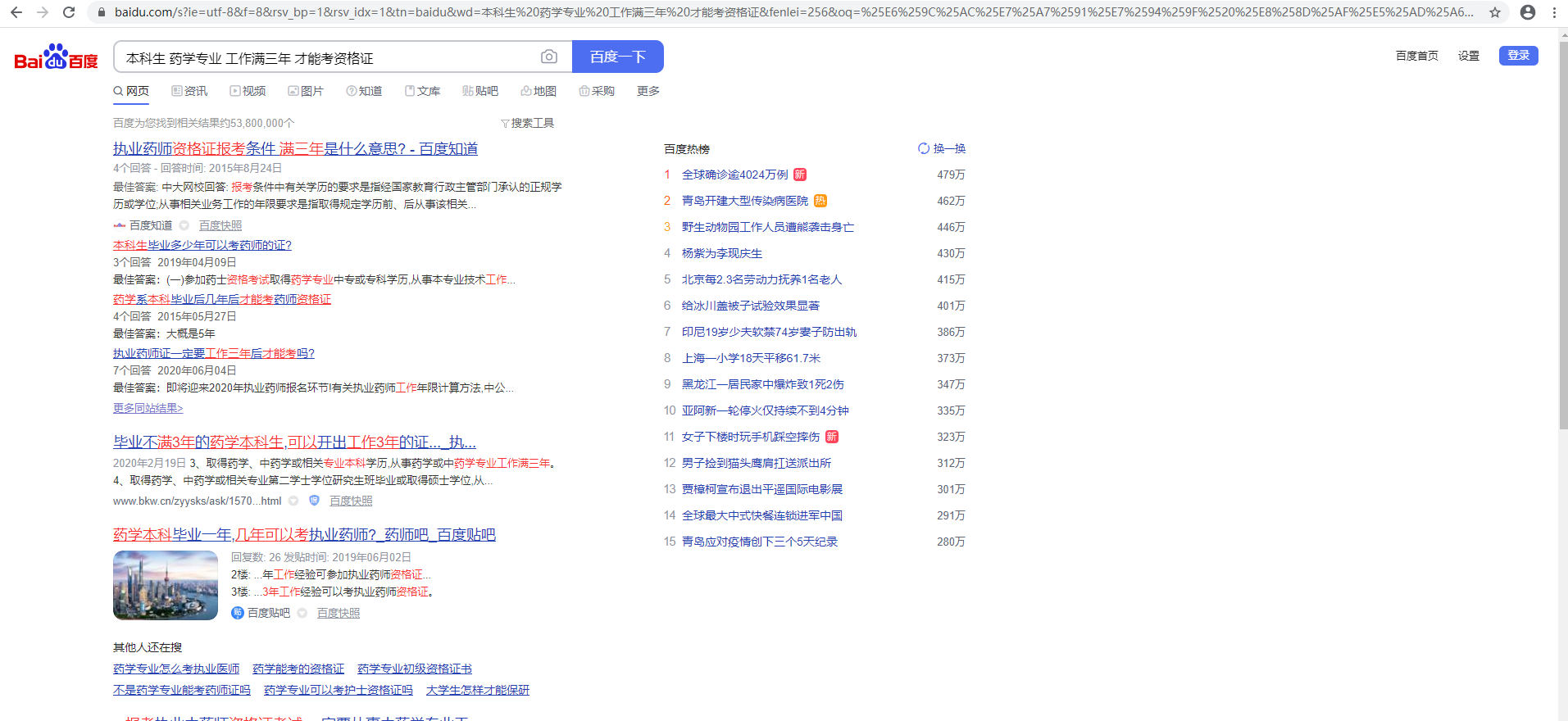Open 百度快照 for the 百度贴吧 result
1568x721 pixels.
click(x=339, y=613)
